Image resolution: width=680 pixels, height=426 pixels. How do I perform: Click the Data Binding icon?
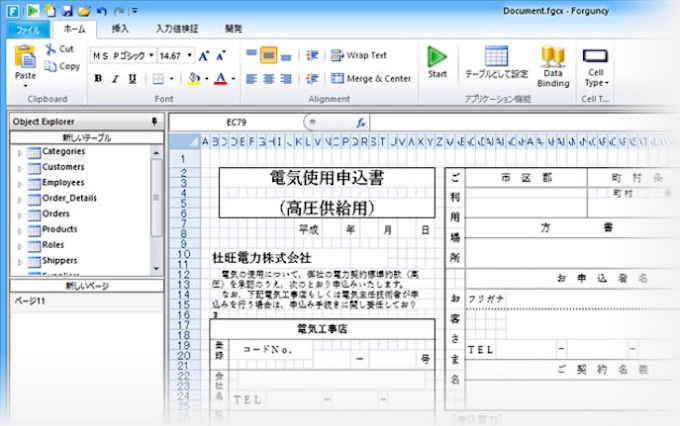(x=553, y=57)
